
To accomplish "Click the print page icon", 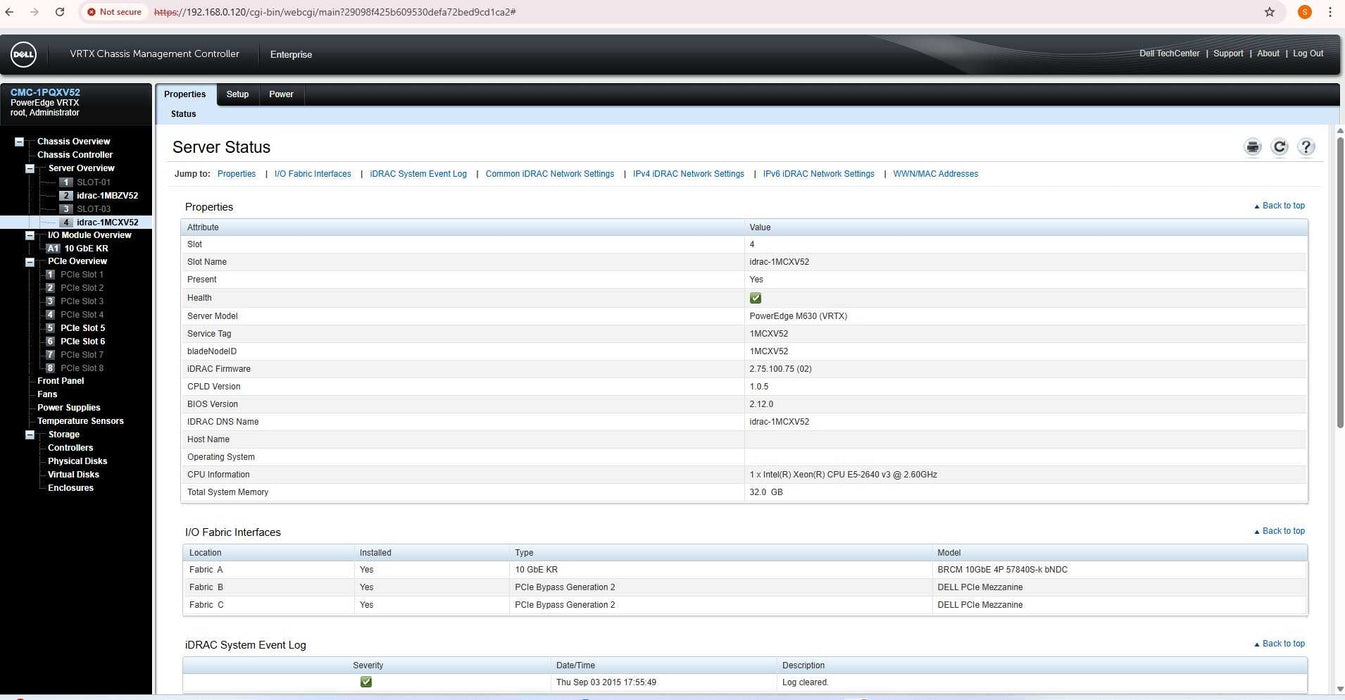I will point(1252,147).
